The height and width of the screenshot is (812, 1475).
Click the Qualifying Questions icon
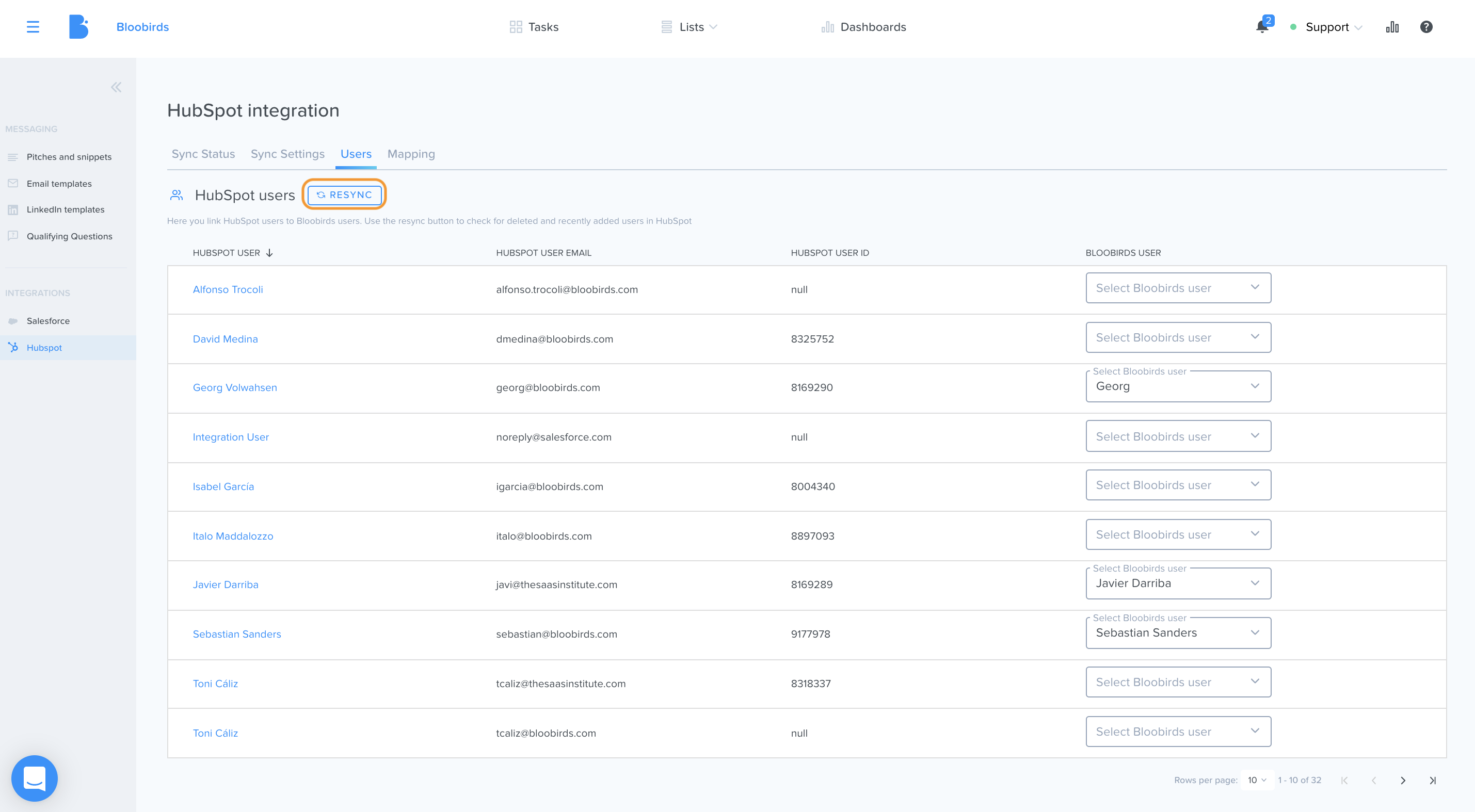coord(13,236)
